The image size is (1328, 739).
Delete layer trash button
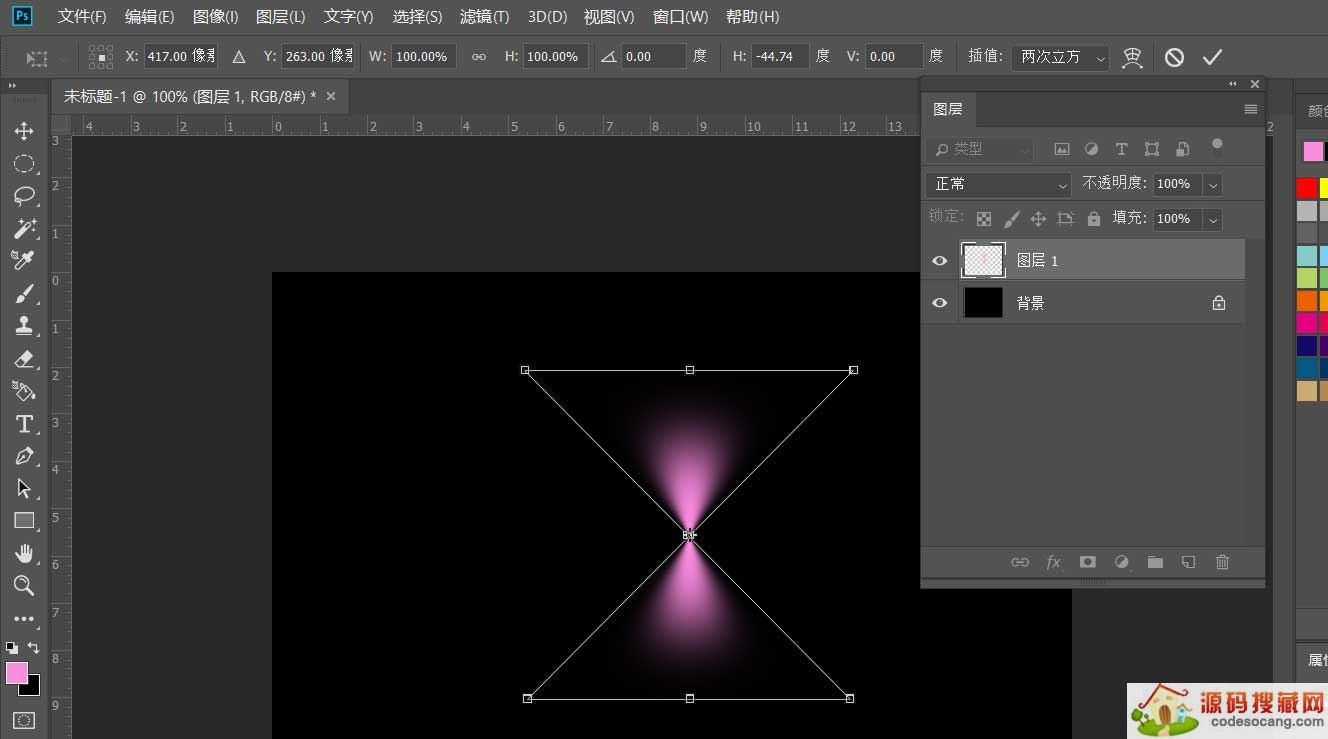coord(1222,562)
